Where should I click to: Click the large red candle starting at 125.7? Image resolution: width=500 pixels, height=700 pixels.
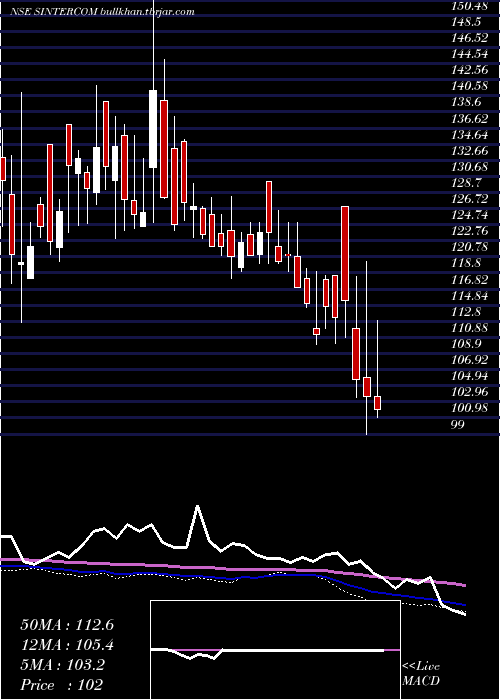coord(345,254)
